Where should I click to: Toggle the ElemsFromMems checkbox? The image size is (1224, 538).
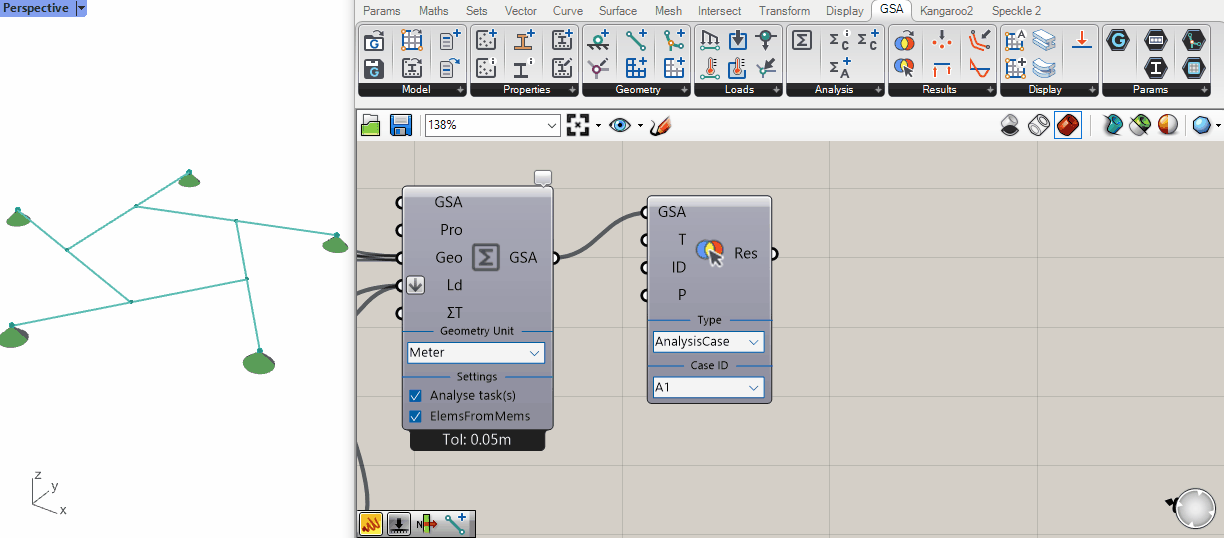(416, 416)
